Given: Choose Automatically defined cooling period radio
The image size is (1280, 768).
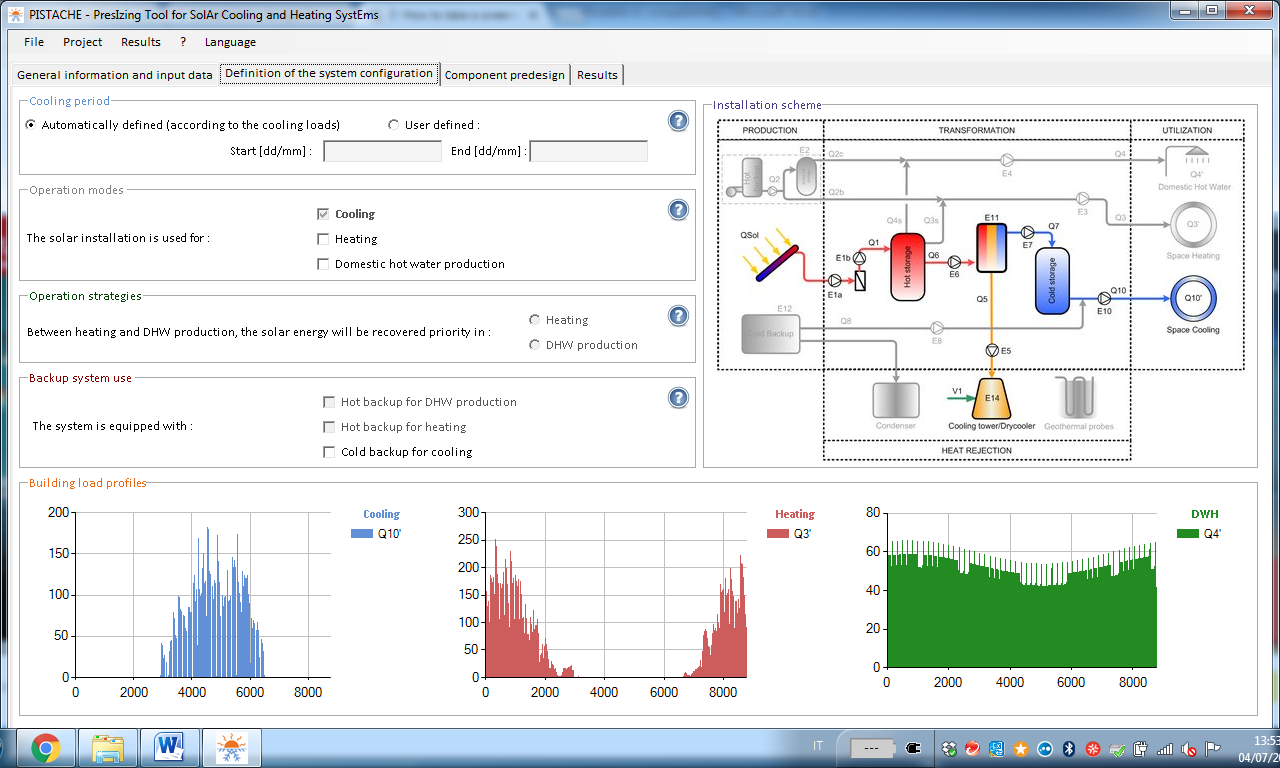Looking at the screenshot, I should 31,125.
